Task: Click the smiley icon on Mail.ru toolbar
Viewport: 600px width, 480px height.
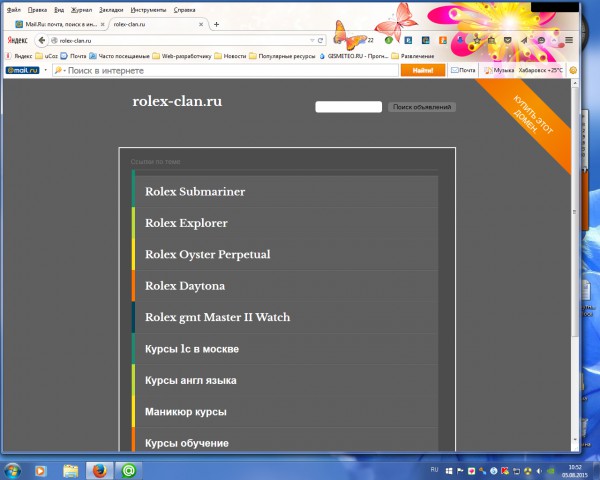Action: click(x=573, y=70)
